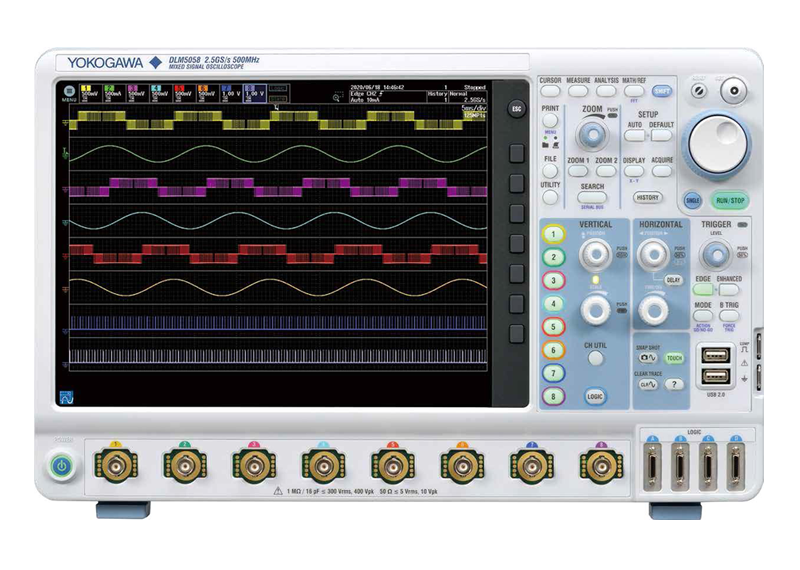The height and width of the screenshot is (570, 800).
Task: Click the slotted screw terminal near top right
Action: (699, 91)
